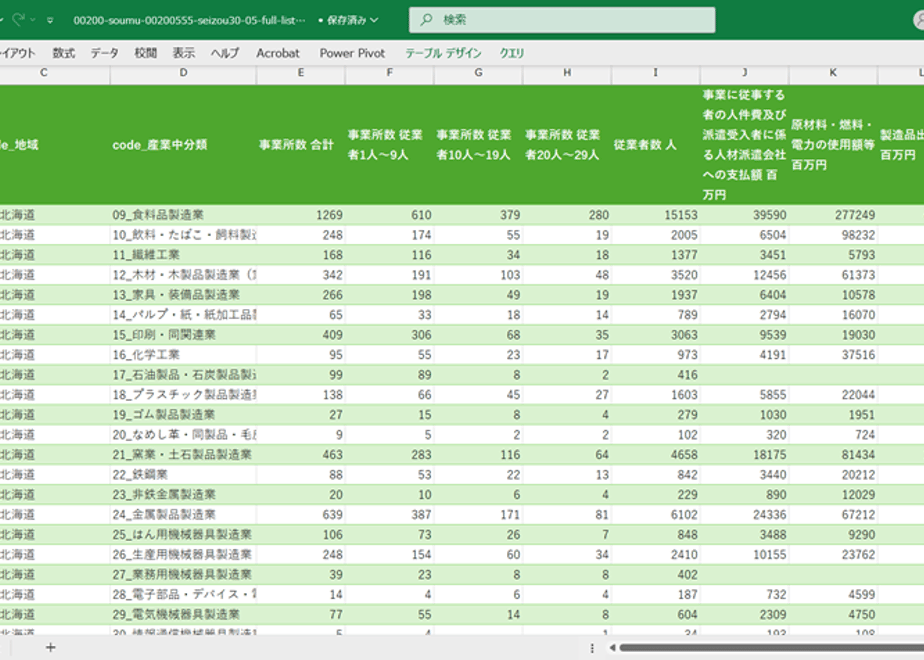Screen dimensions: 924x660
Task: Select the cell containing 15153
Action: pos(655,215)
